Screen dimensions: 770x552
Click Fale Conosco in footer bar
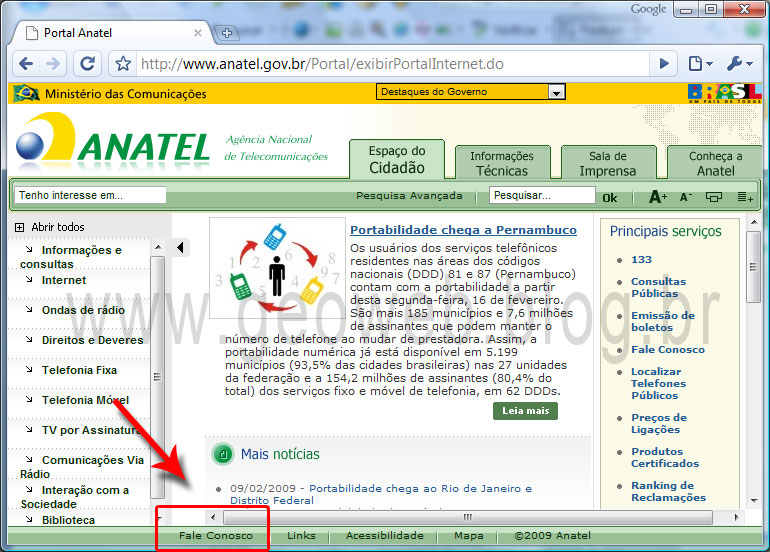[x=216, y=535]
